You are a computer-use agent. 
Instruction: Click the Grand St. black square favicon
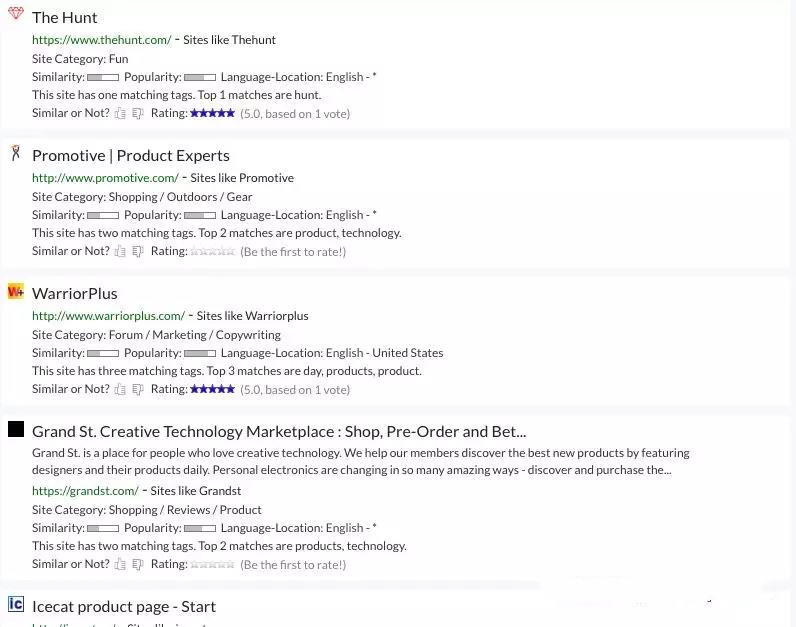click(16, 429)
